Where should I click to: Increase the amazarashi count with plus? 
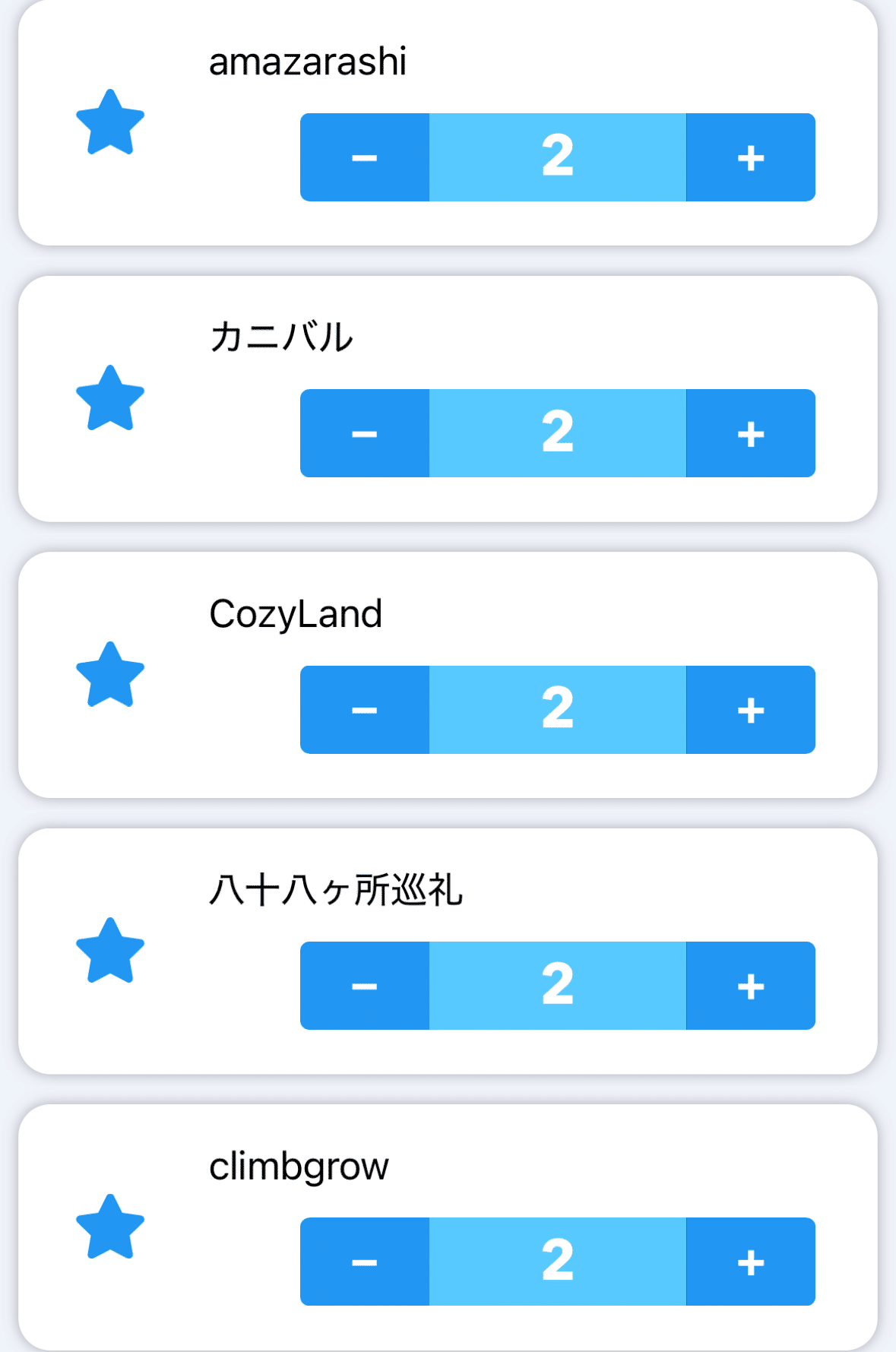coord(751,157)
